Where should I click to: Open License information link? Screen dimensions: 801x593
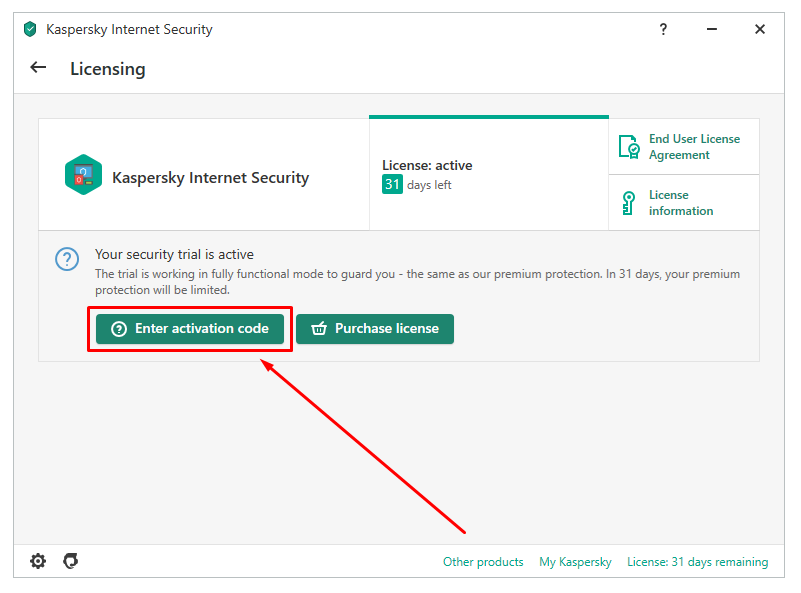pos(681,203)
